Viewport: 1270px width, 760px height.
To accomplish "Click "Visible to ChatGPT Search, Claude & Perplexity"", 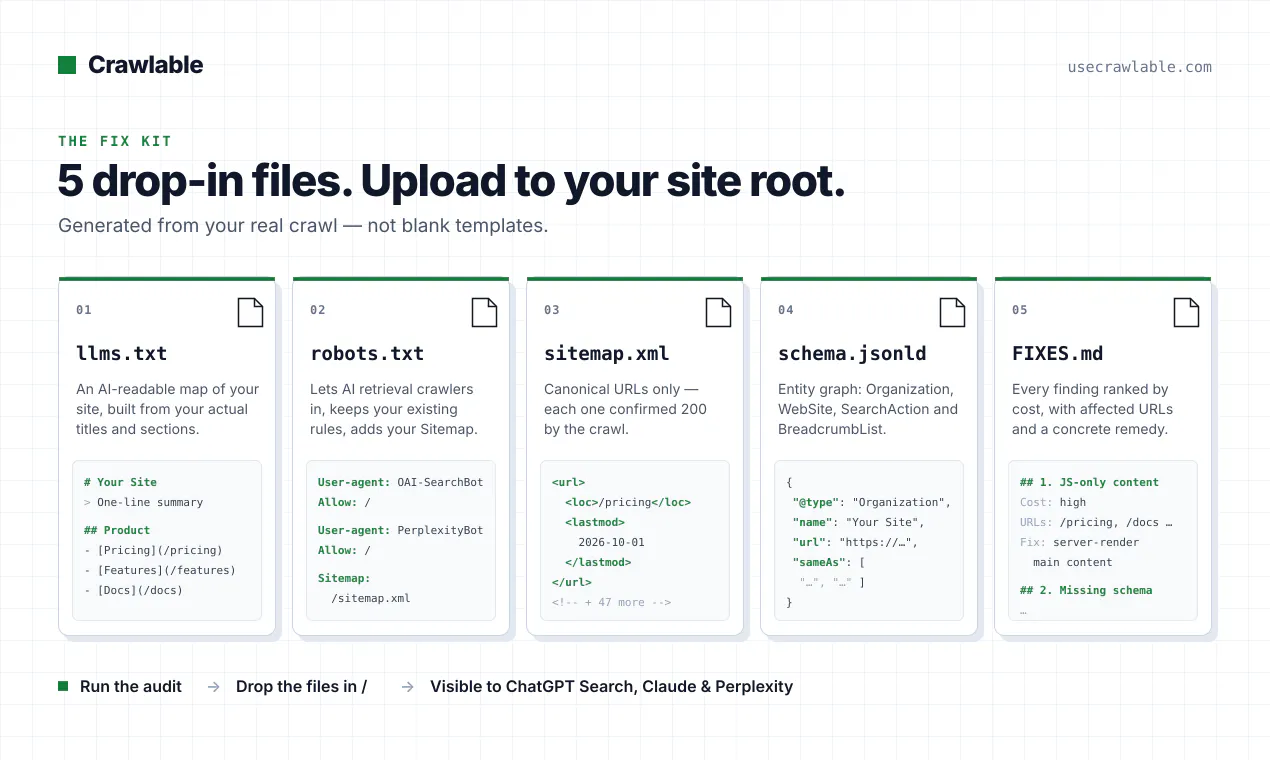I will click(x=611, y=686).
